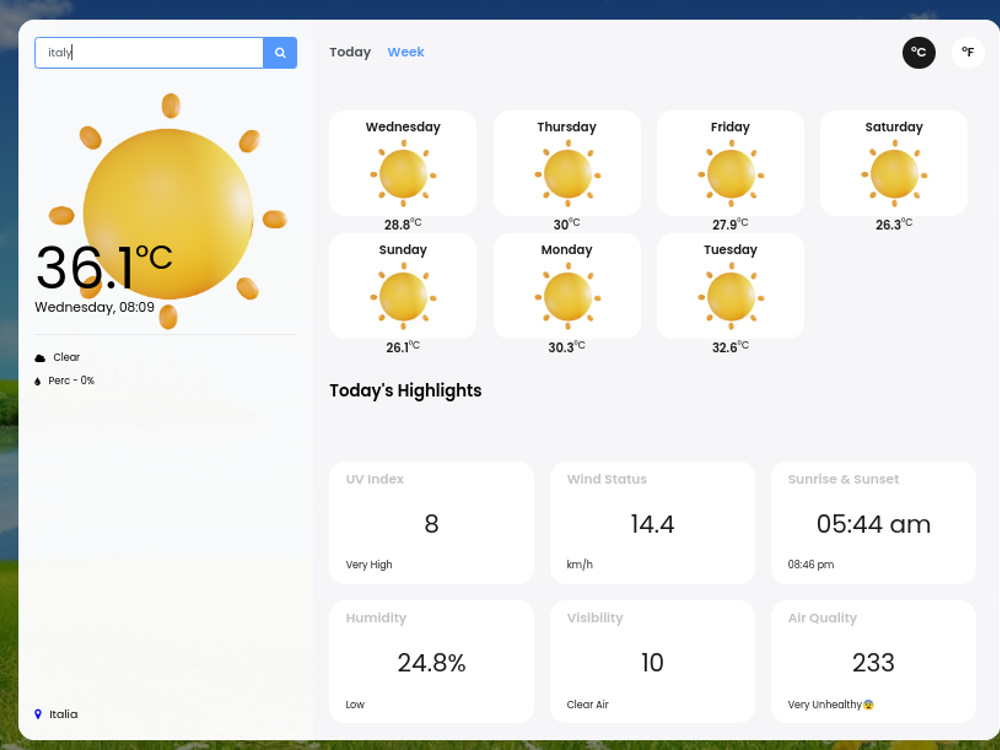Click the city search input field
Screen dimensions: 1000x750
(149, 52)
